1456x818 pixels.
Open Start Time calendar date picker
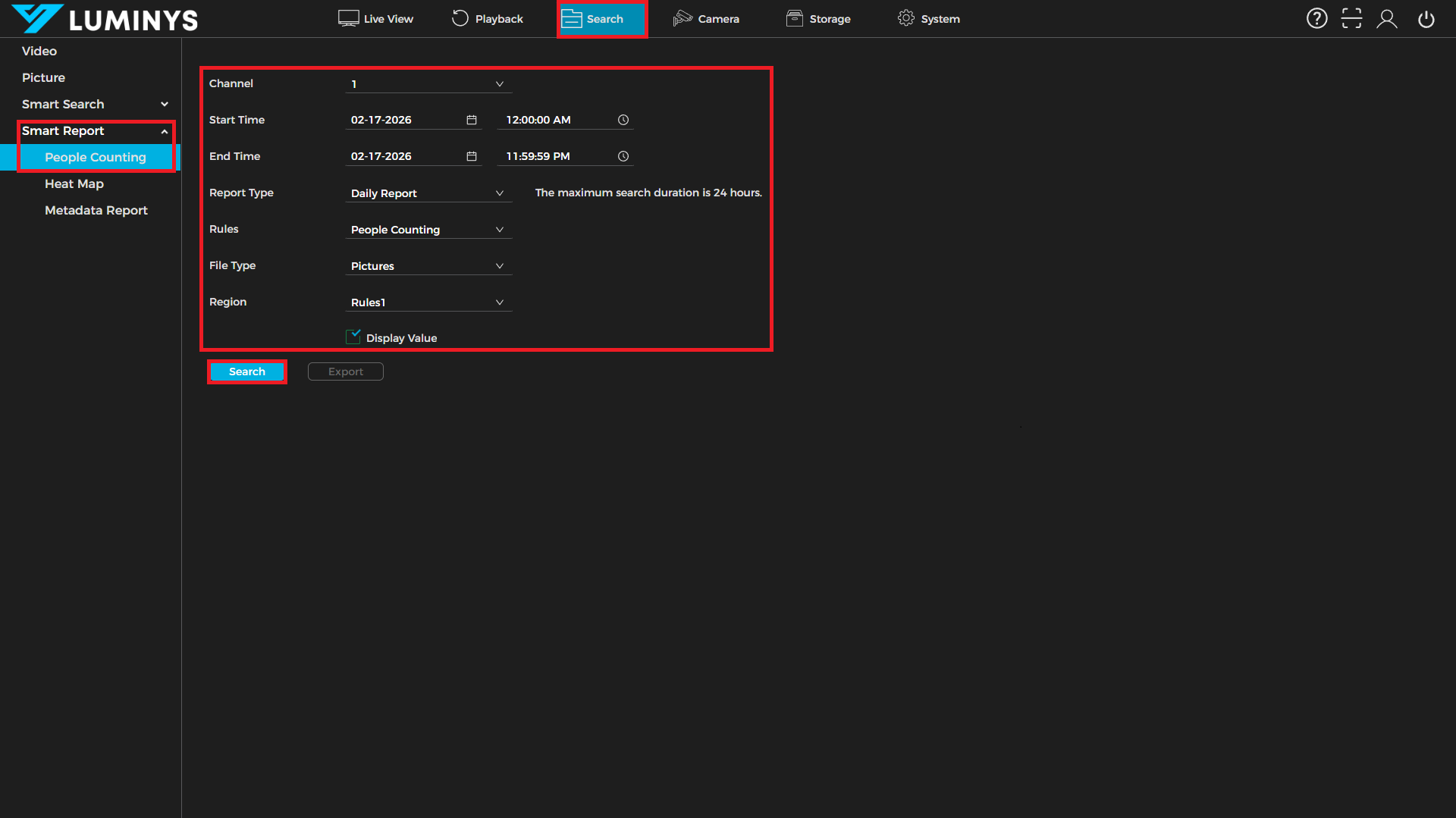point(471,120)
